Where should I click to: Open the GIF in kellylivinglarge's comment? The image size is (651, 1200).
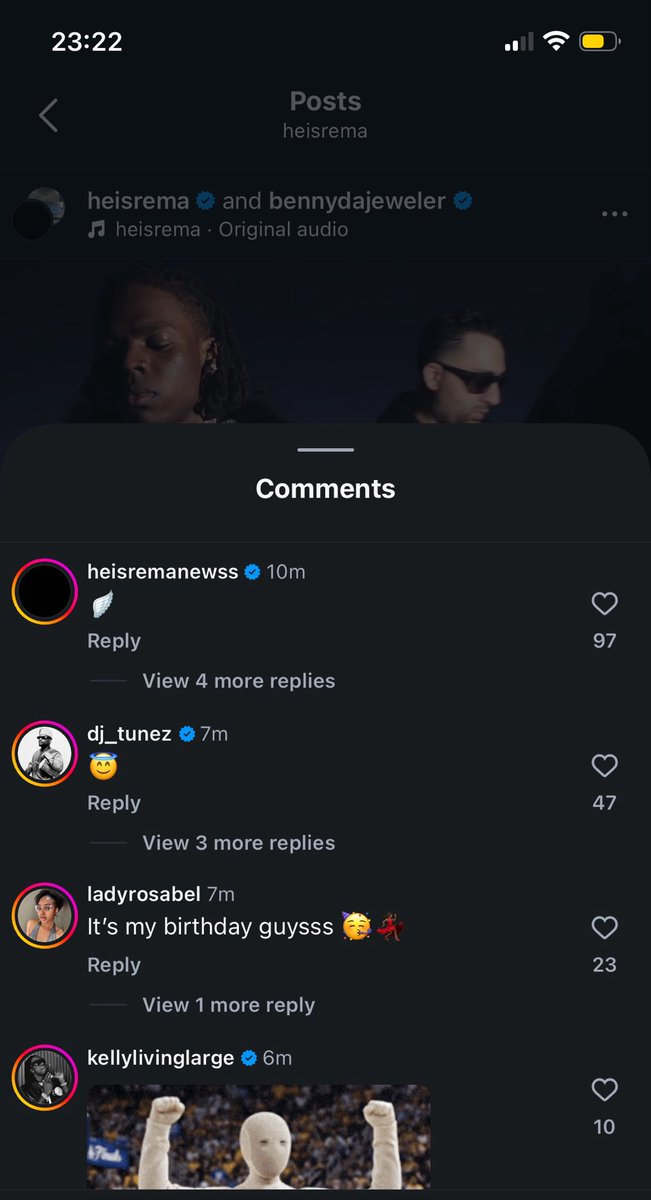(259, 1138)
